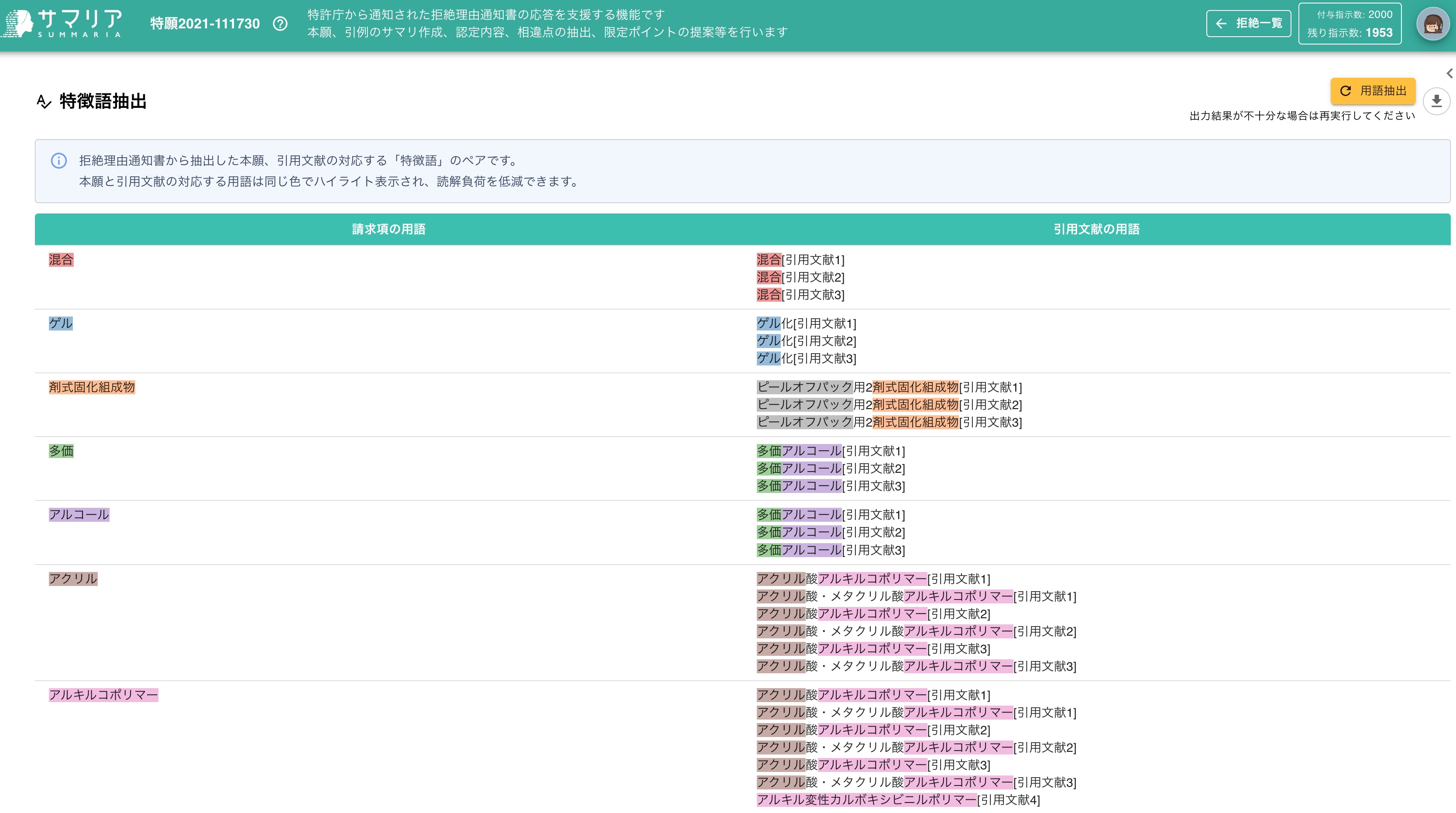Screen dimensions: 1456x813
Task: Click pink アルキルコポリマー claim term
Action: pyautogui.click(x=103, y=695)
